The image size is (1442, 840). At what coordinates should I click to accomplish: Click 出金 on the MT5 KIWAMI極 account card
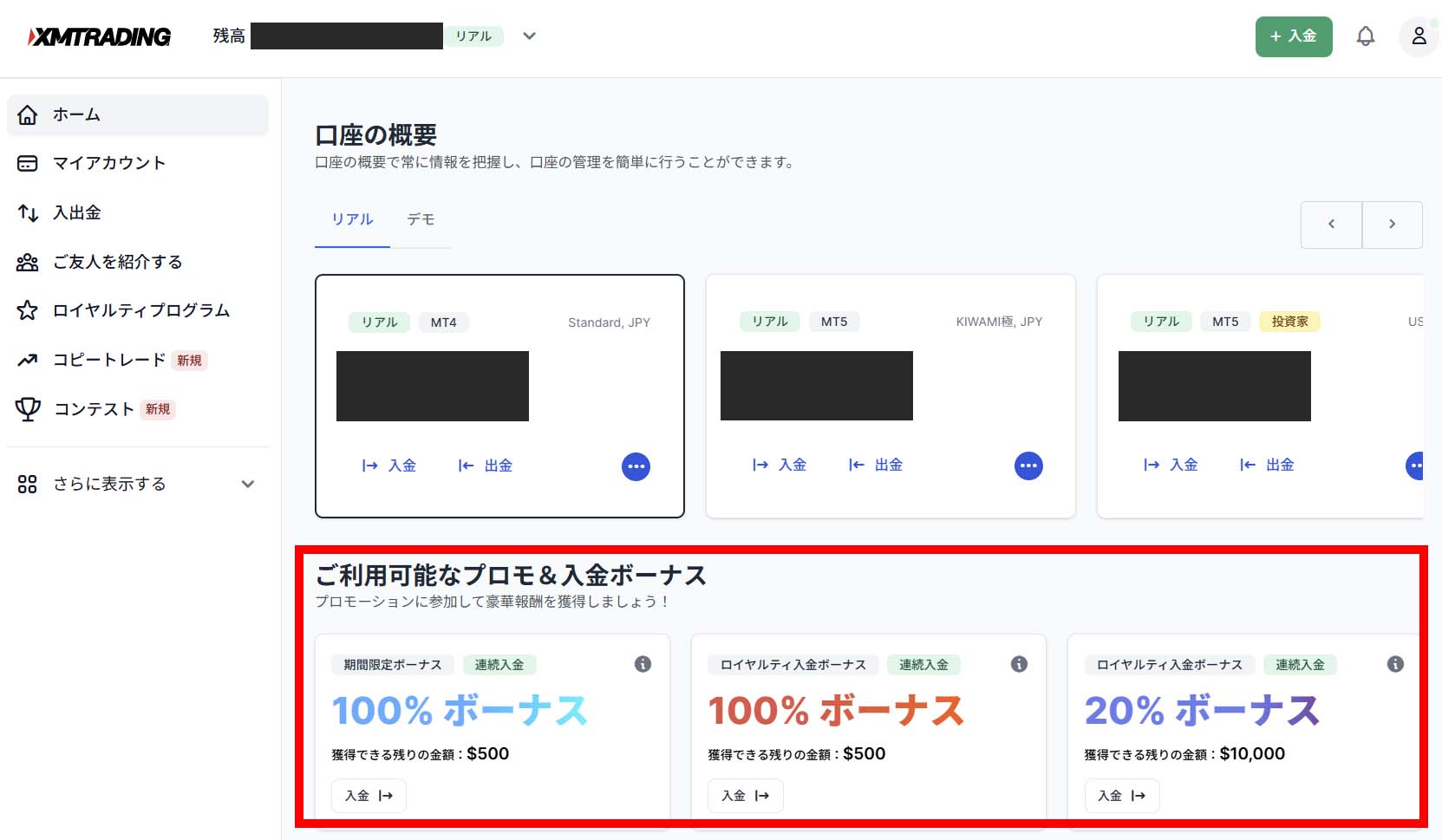coord(876,465)
